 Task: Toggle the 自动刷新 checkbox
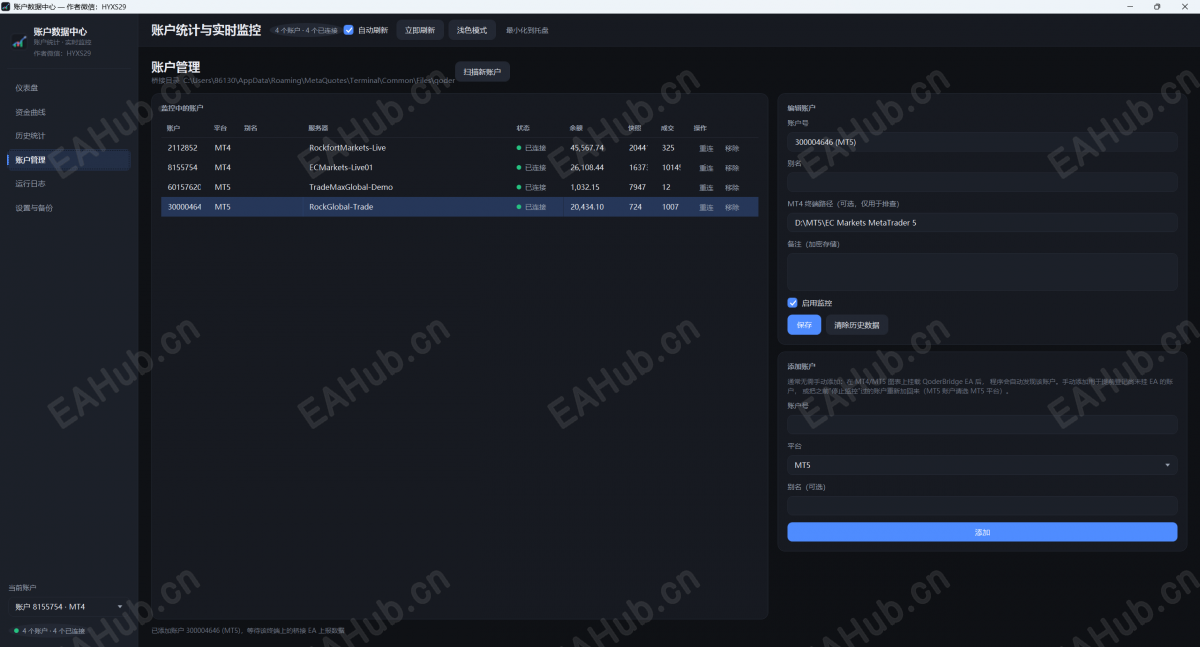point(349,30)
